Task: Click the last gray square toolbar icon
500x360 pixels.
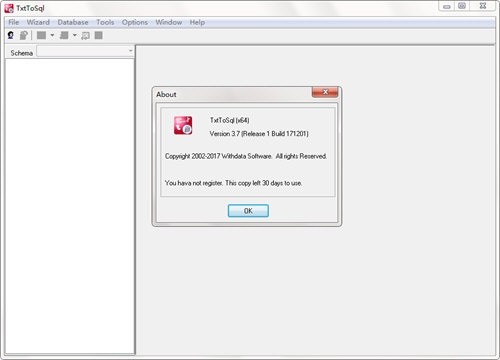Action: tap(98, 35)
